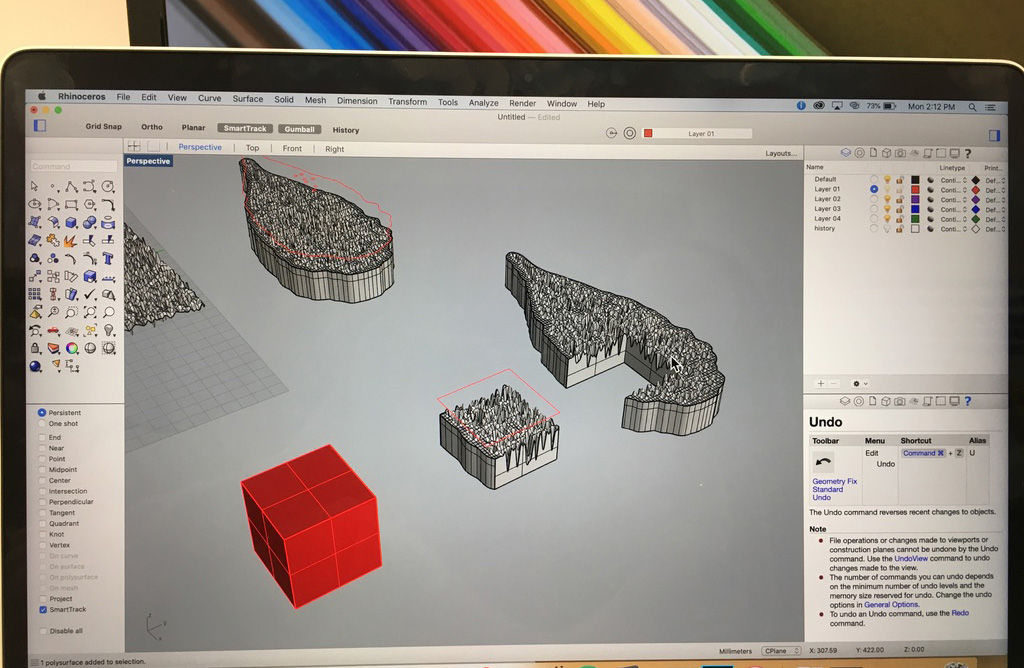Click the red car icon in toolbar
Image resolution: width=1024 pixels, height=668 pixels.
pyautogui.click(x=53, y=330)
